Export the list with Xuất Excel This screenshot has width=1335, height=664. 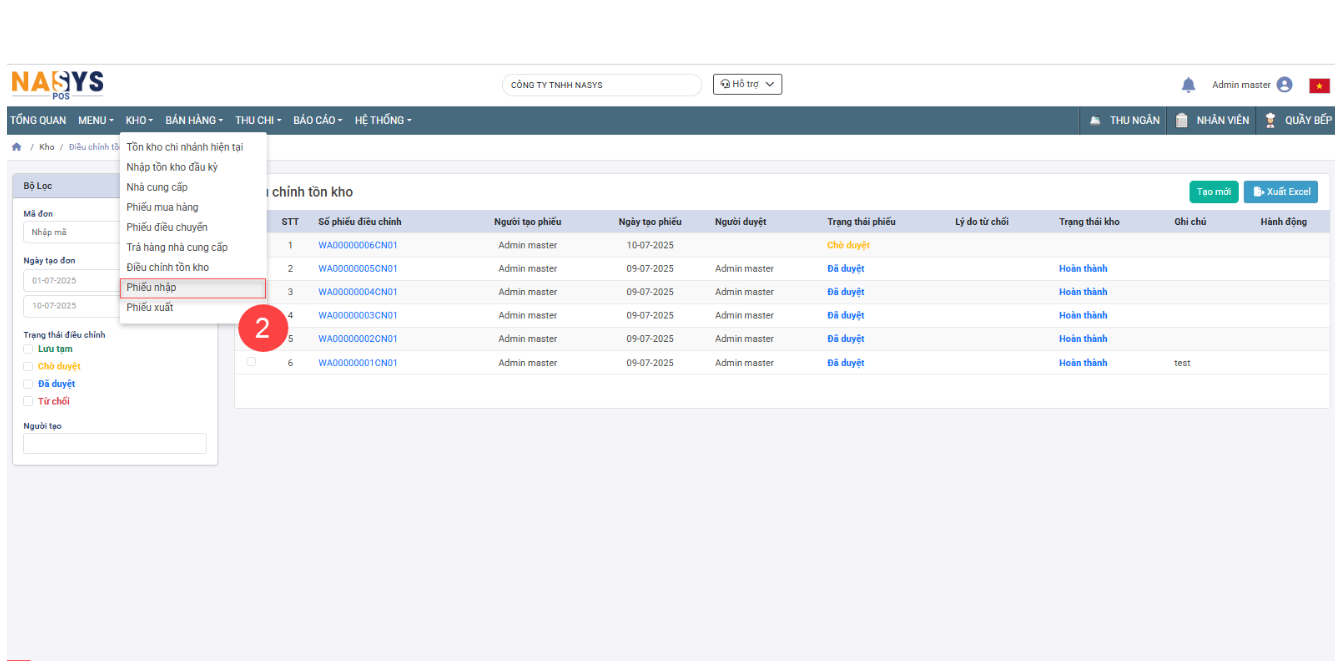tap(1280, 192)
